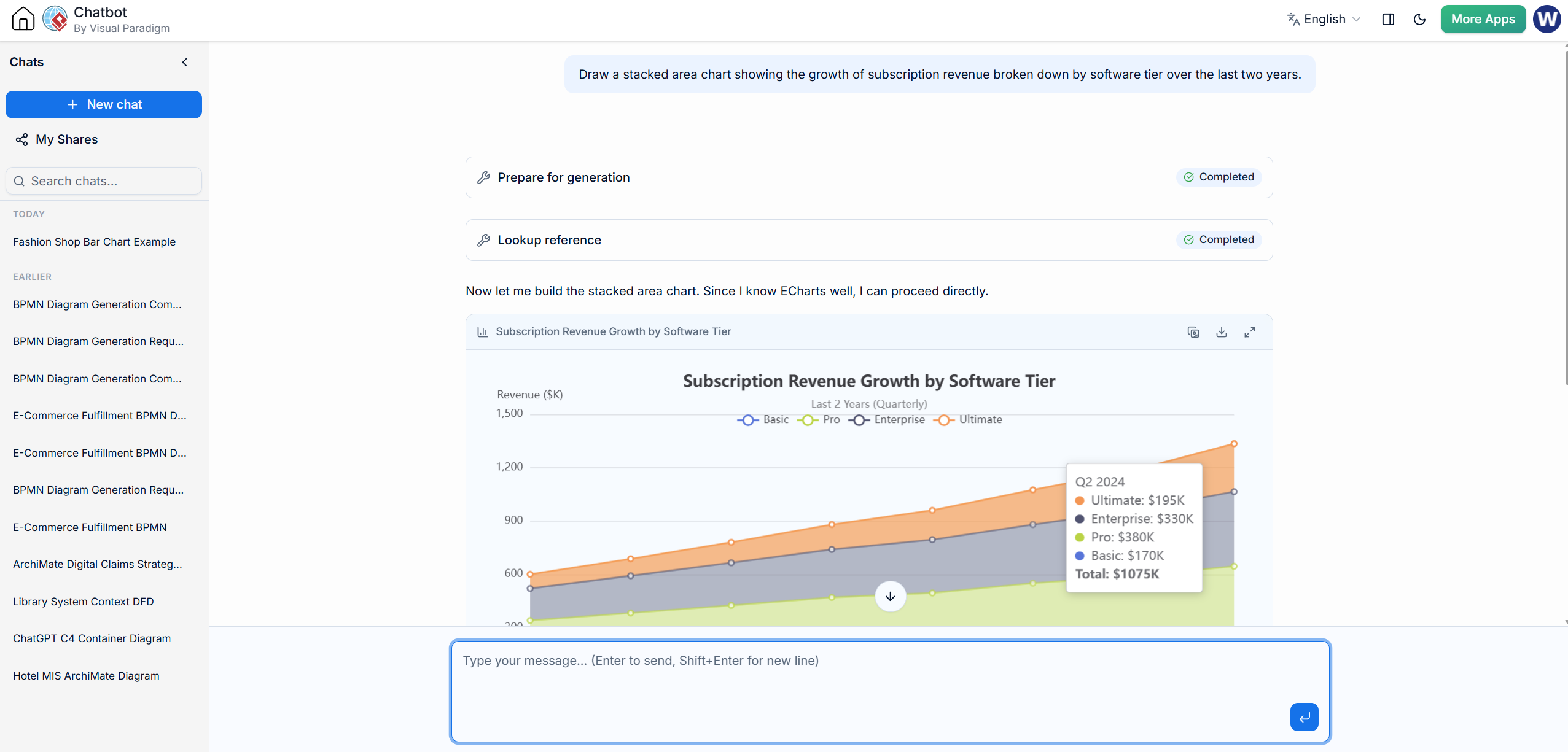Open E-Commerce Fulfillment BPMN chat
Screen dimensions: 1568x752
(x=90, y=527)
